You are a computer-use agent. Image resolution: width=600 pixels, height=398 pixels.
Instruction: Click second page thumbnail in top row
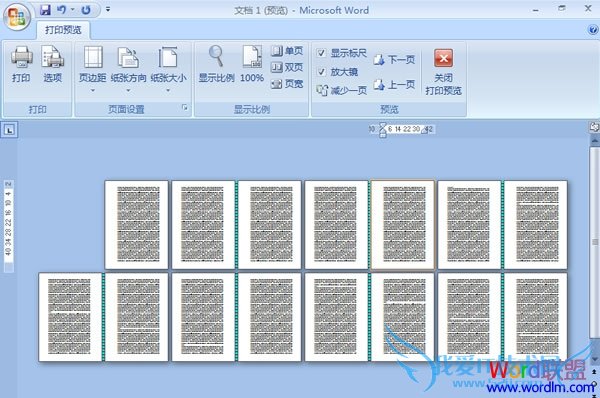pos(203,225)
